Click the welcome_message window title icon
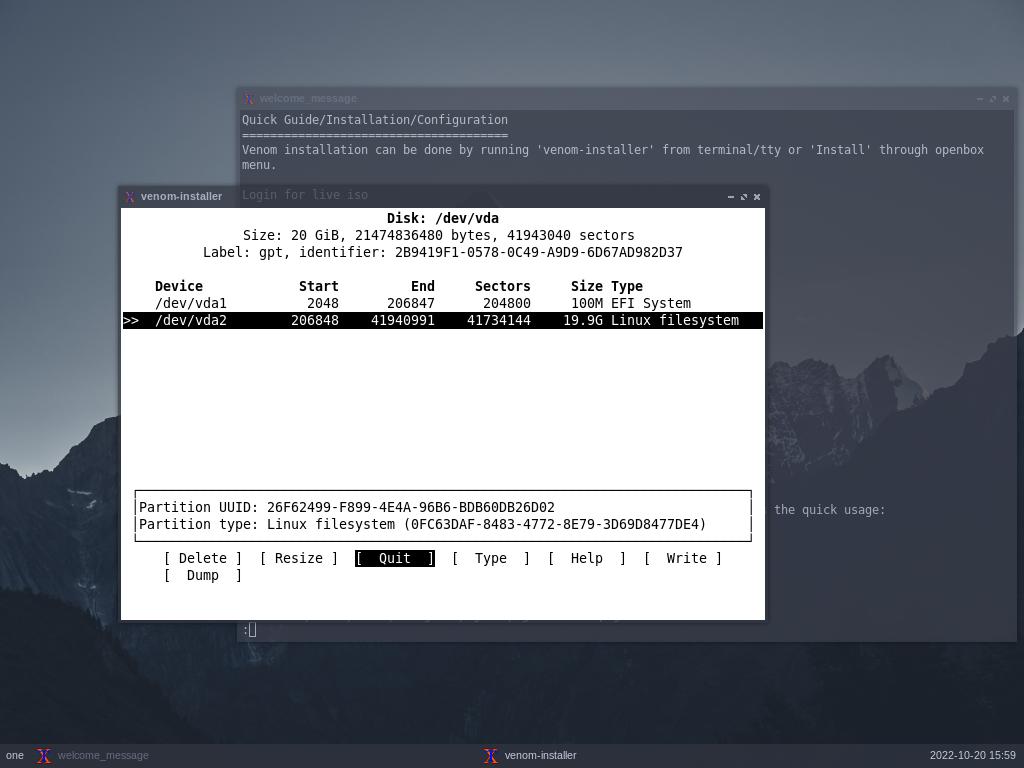Screen dimensions: 1024x768 coord(248,99)
